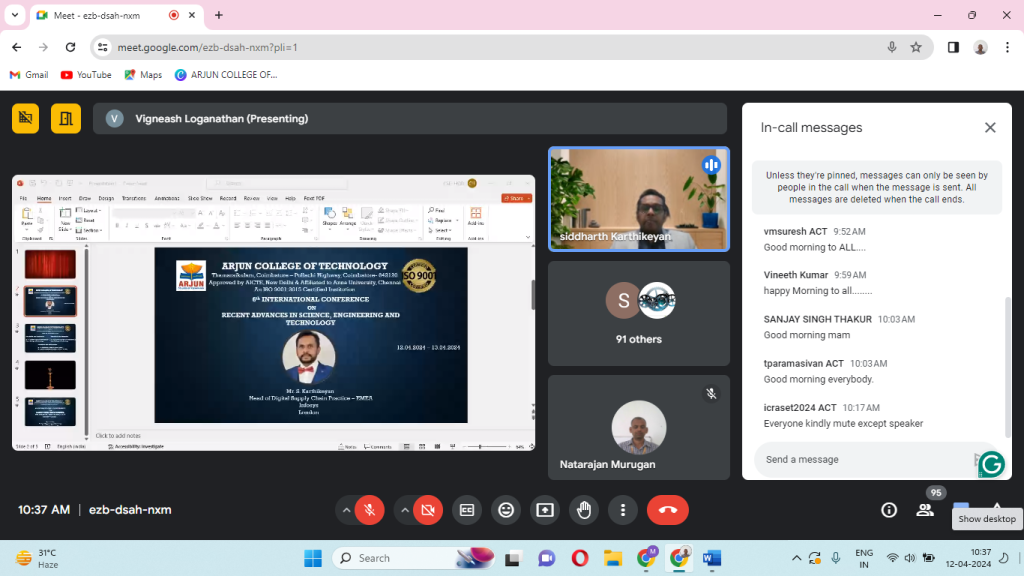
Task: Click the Grammarly icon in message box
Action: click(x=991, y=464)
